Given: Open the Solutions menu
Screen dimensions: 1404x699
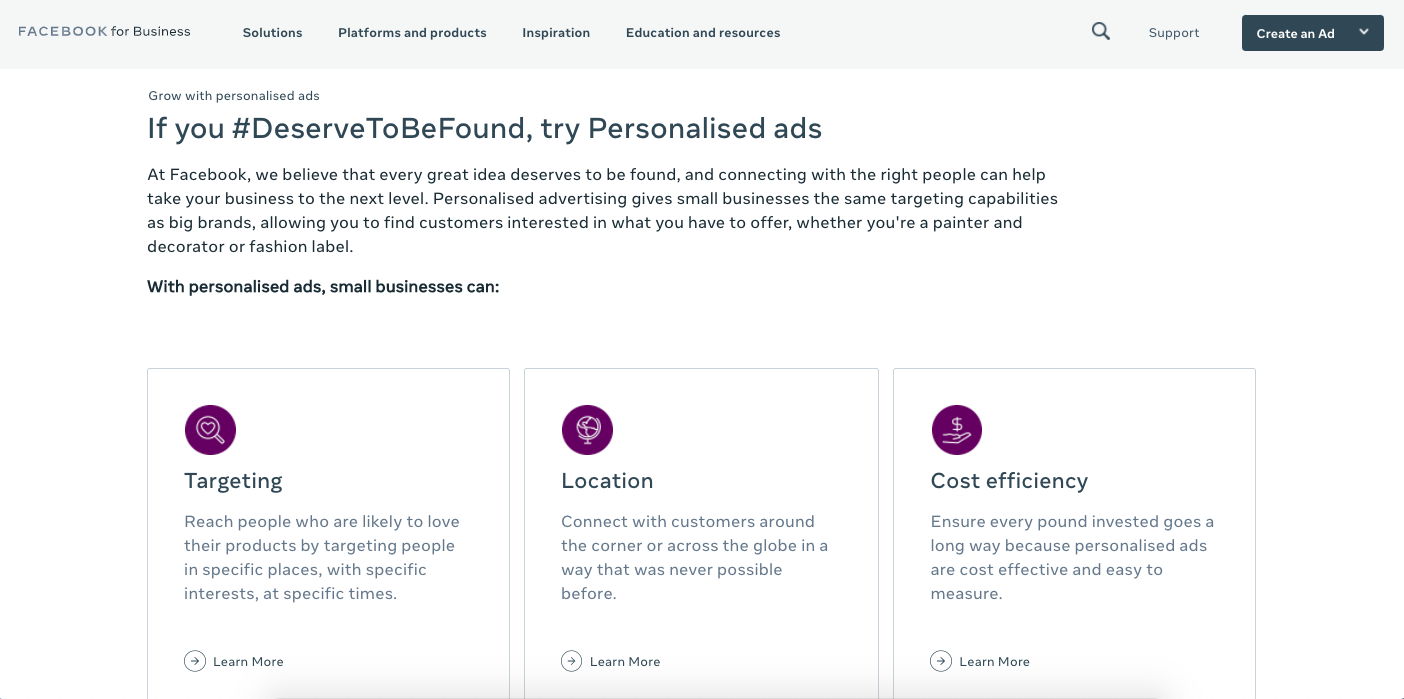Looking at the screenshot, I should pyautogui.click(x=272, y=33).
